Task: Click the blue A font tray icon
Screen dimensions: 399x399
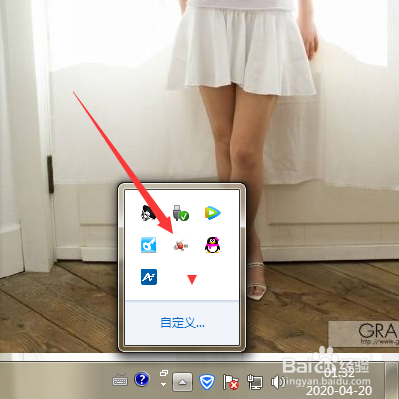Action: click(149, 277)
